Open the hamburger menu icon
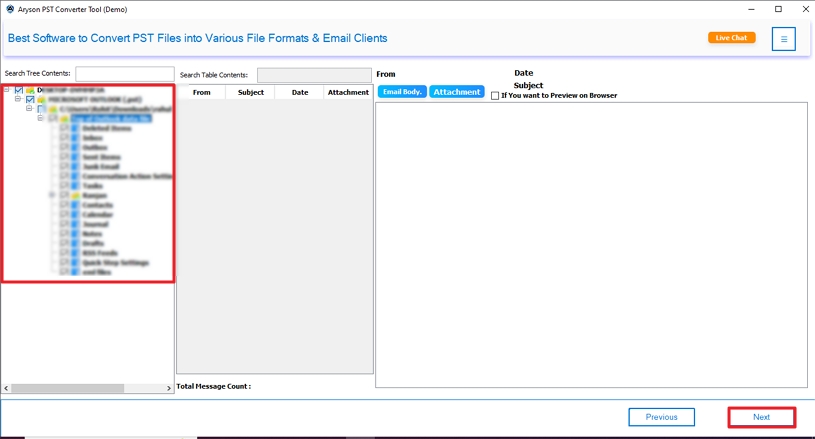The image size is (815, 439). [783, 39]
